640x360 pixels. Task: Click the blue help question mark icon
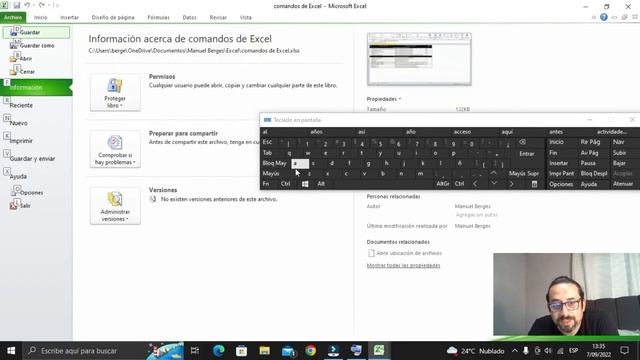604,17
